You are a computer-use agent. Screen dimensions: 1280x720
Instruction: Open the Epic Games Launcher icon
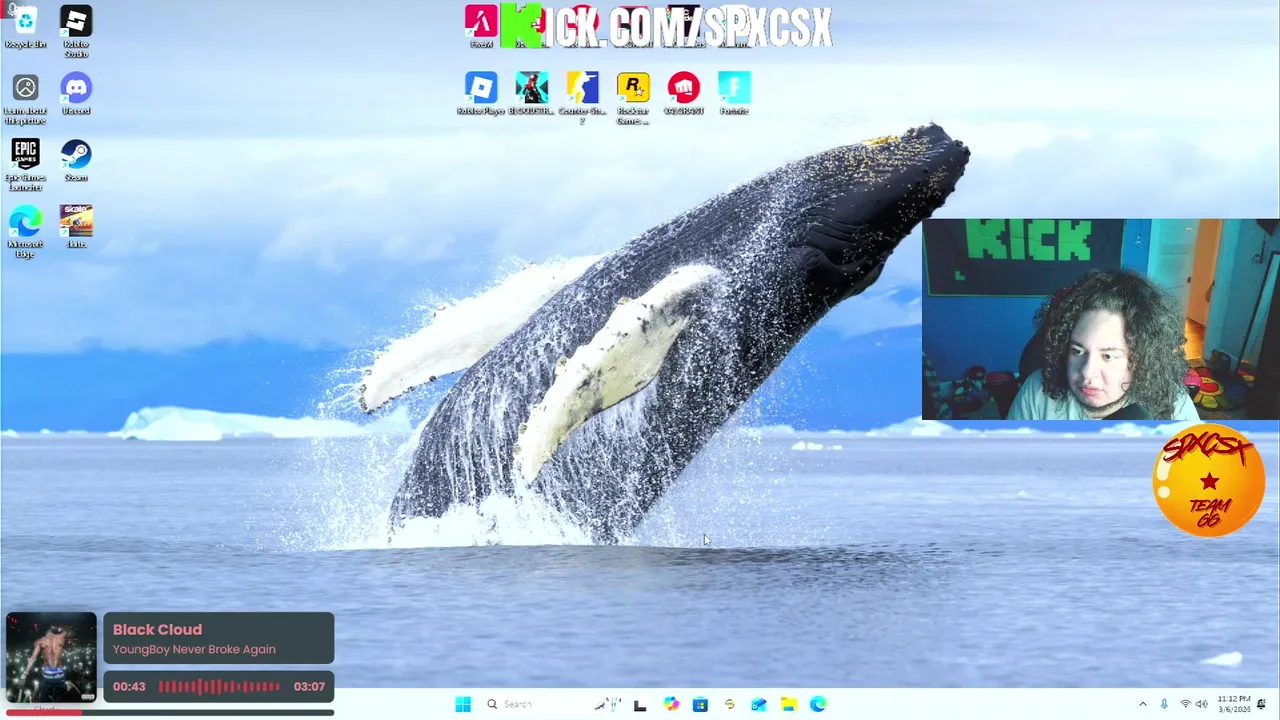(x=25, y=165)
